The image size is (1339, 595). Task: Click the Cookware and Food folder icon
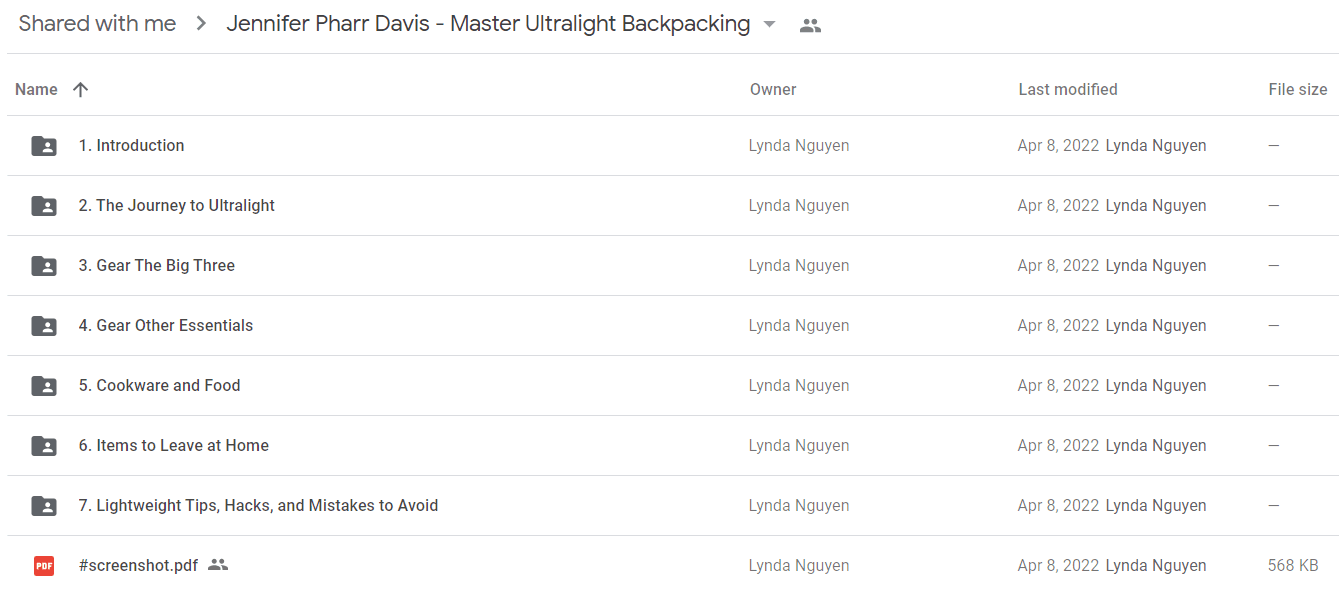pyautogui.click(x=44, y=386)
